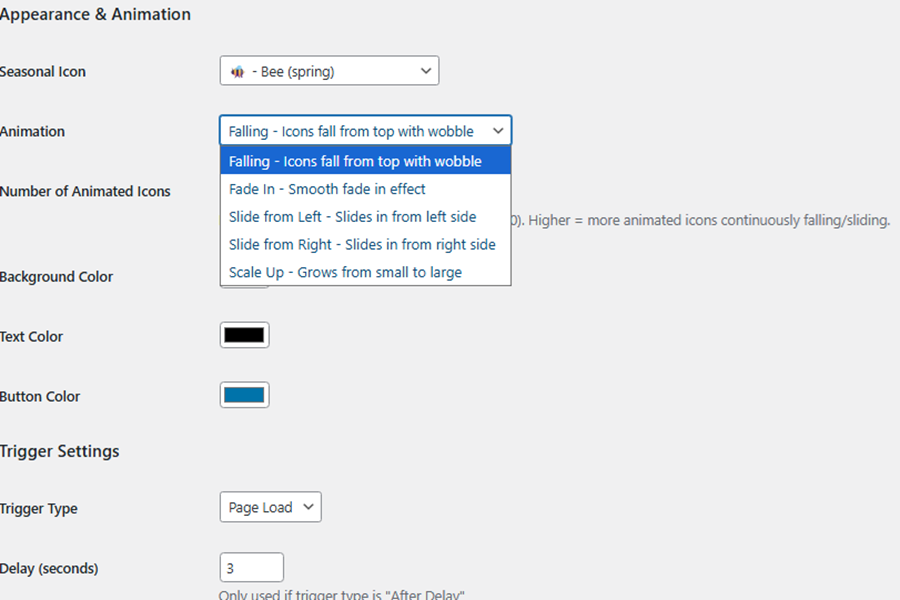Pick Slide from Right animation option
900x600 pixels.
pyautogui.click(x=366, y=244)
